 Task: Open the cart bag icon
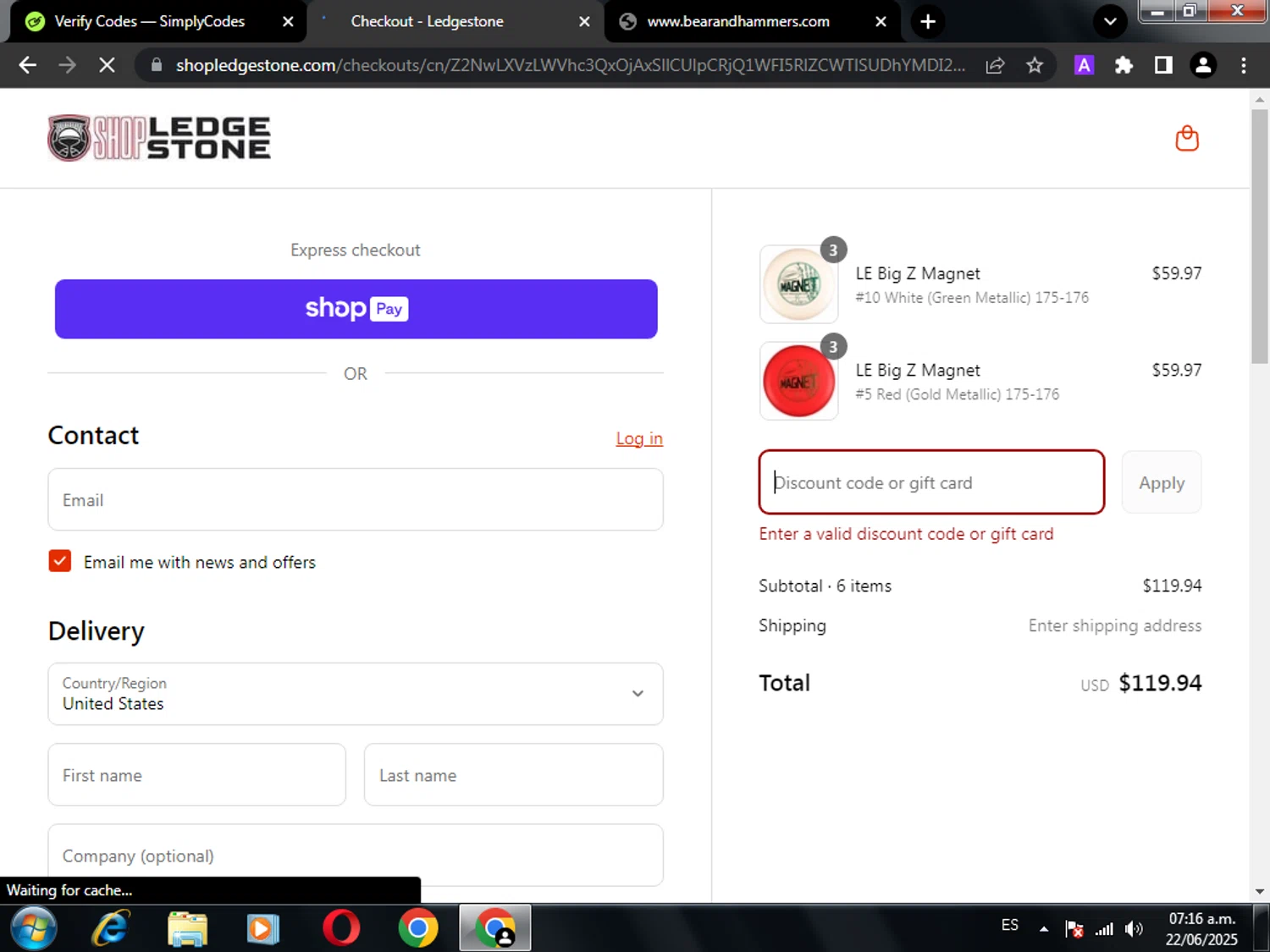pyautogui.click(x=1187, y=138)
